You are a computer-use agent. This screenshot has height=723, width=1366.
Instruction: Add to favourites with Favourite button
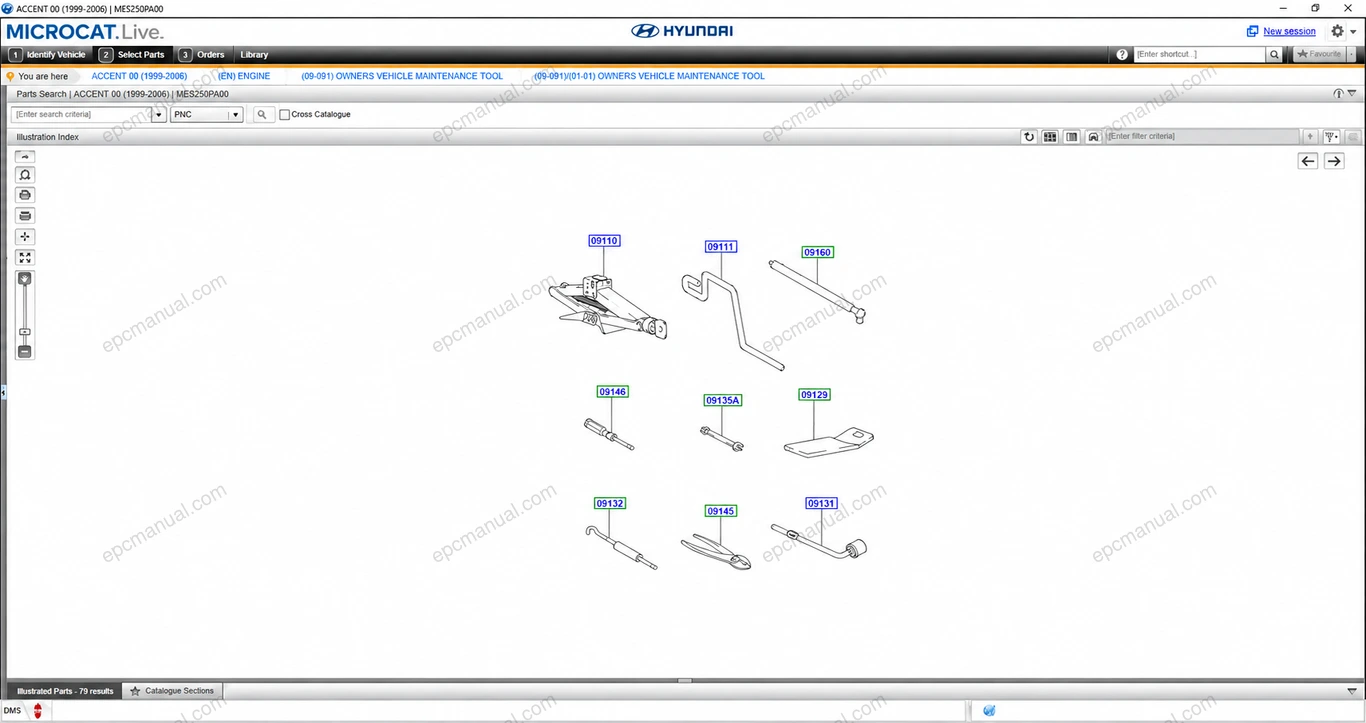[1318, 55]
